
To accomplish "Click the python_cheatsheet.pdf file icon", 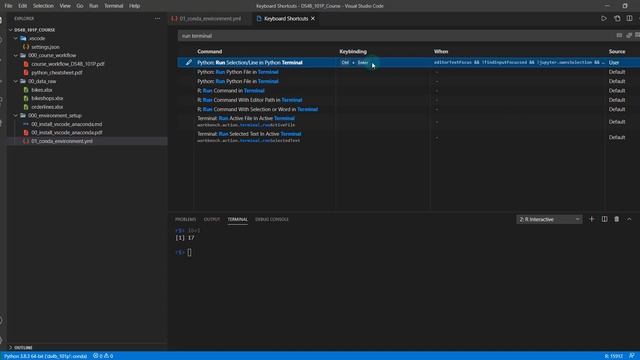I will click(26, 73).
